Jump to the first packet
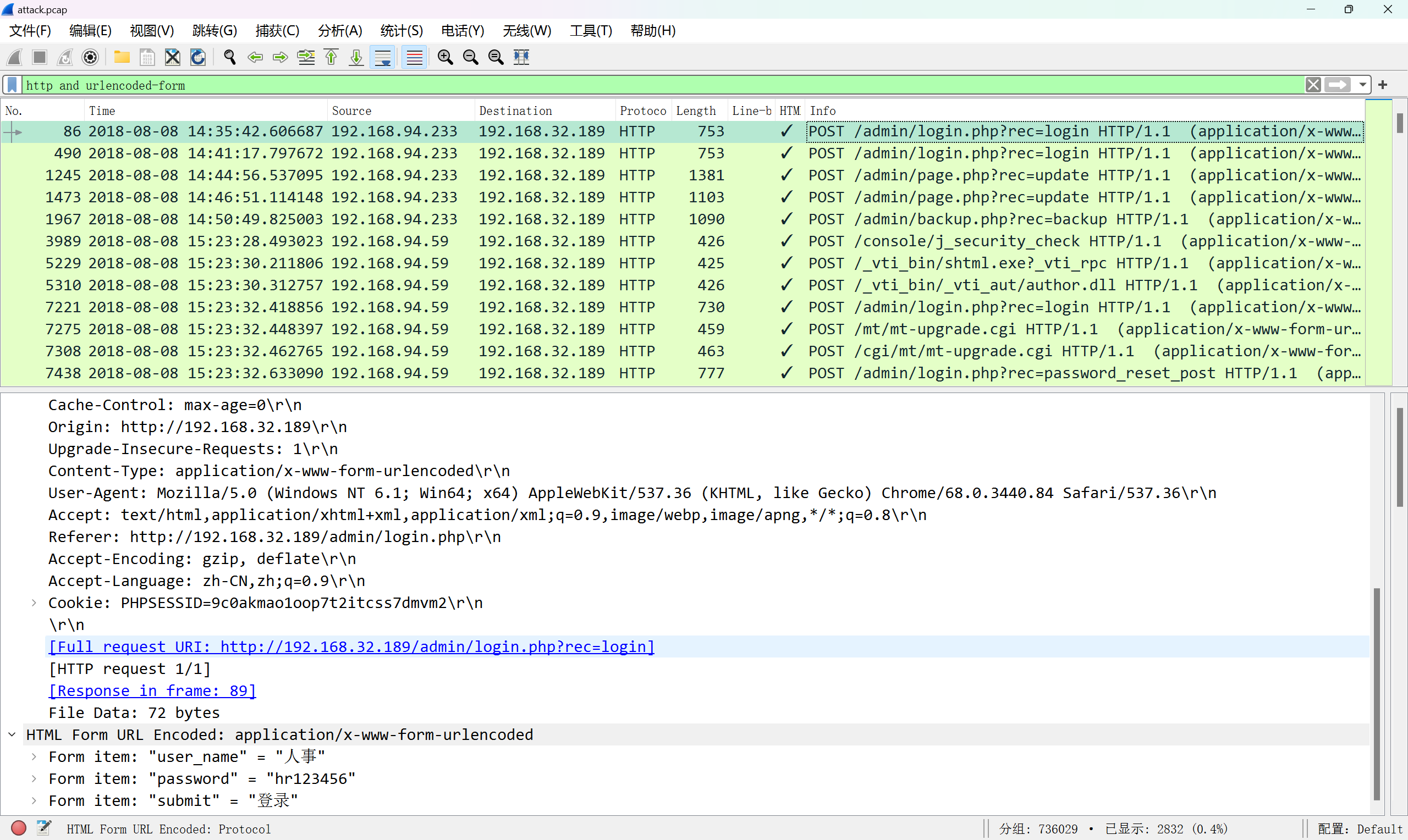 click(x=331, y=57)
